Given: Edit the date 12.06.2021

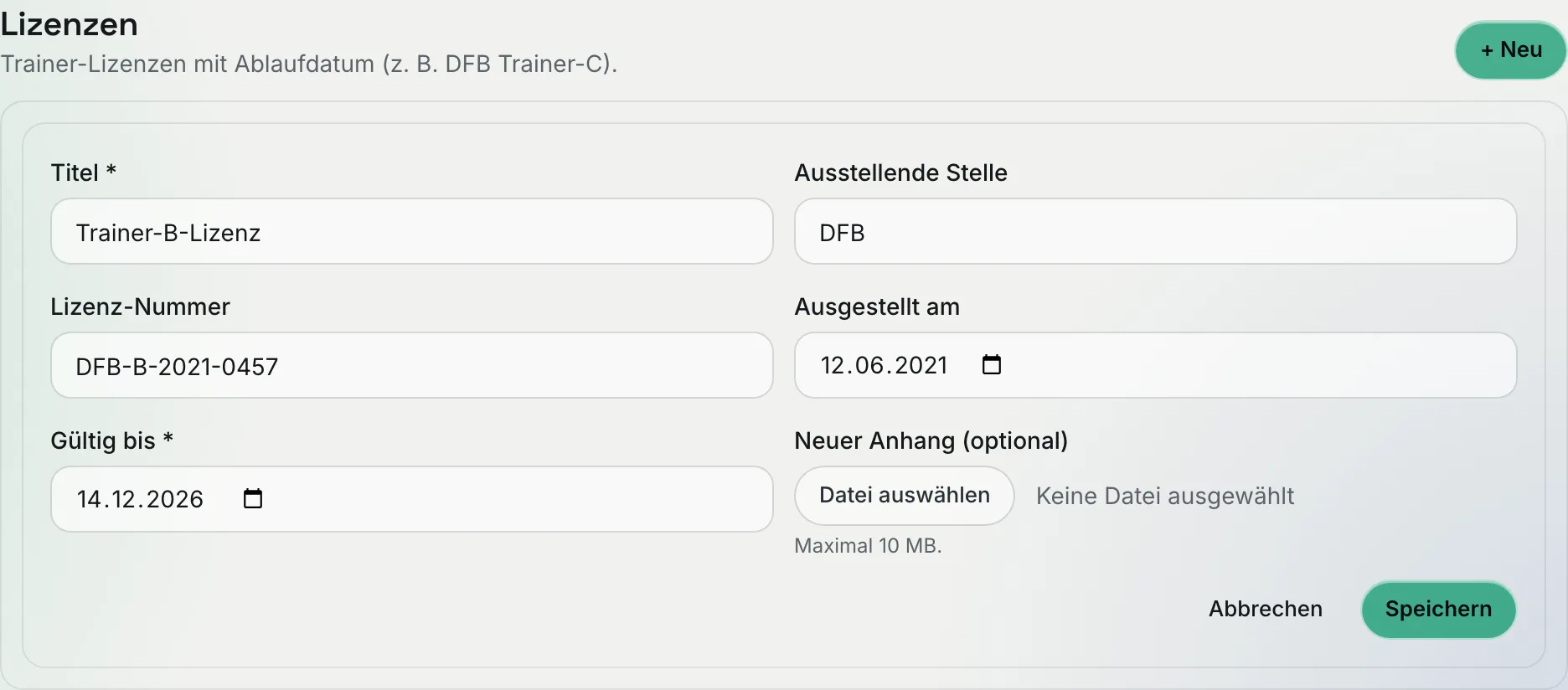Looking at the screenshot, I should click(x=884, y=365).
